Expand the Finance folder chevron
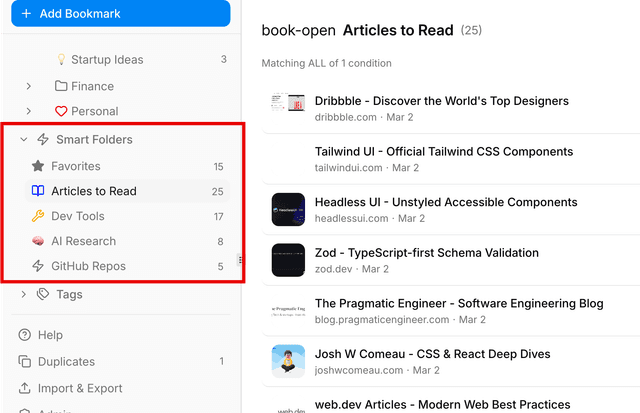 (x=29, y=86)
